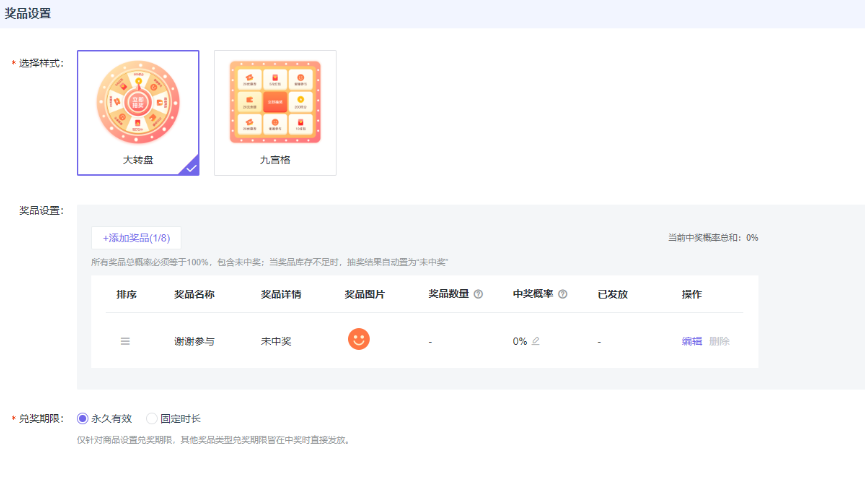Click 编辑 link for 谢谢参与 prize
The width and height of the screenshot is (865, 481).
[x=691, y=341]
